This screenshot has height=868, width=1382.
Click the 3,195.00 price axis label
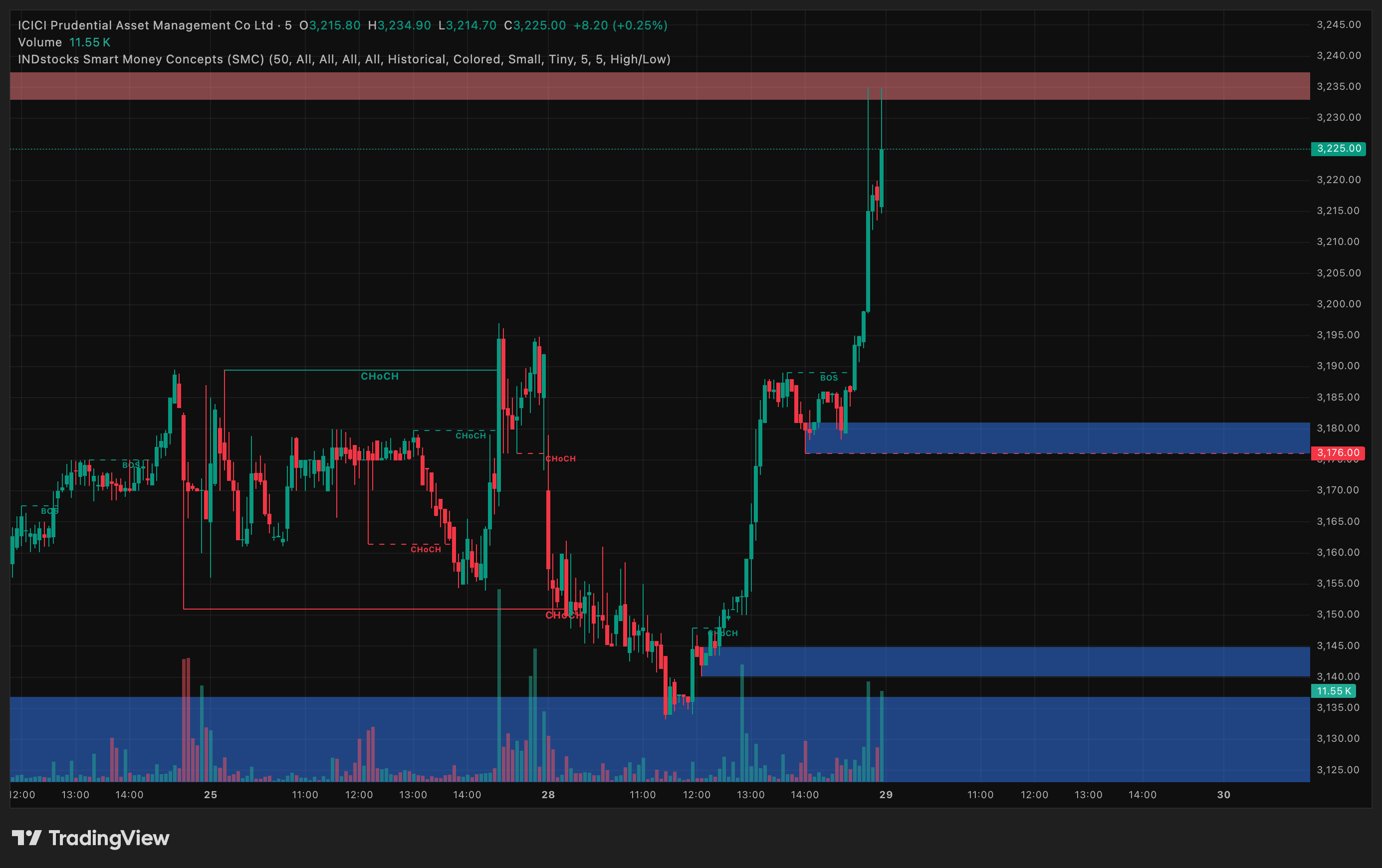point(1339,335)
